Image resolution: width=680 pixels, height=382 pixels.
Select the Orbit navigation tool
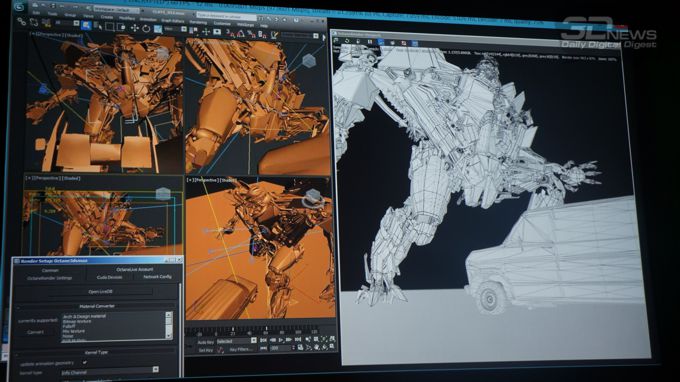click(x=324, y=347)
